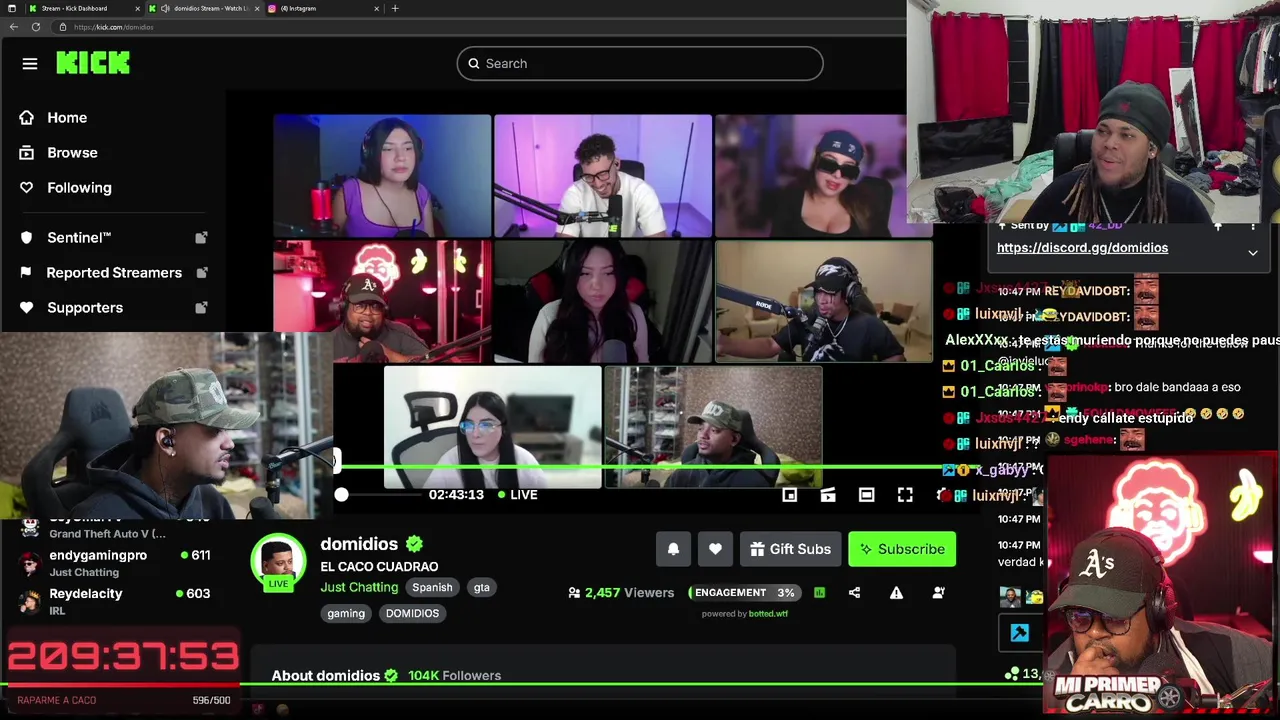Enter fullscreen in the video player
This screenshot has width=1280, height=720.
[905, 495]
